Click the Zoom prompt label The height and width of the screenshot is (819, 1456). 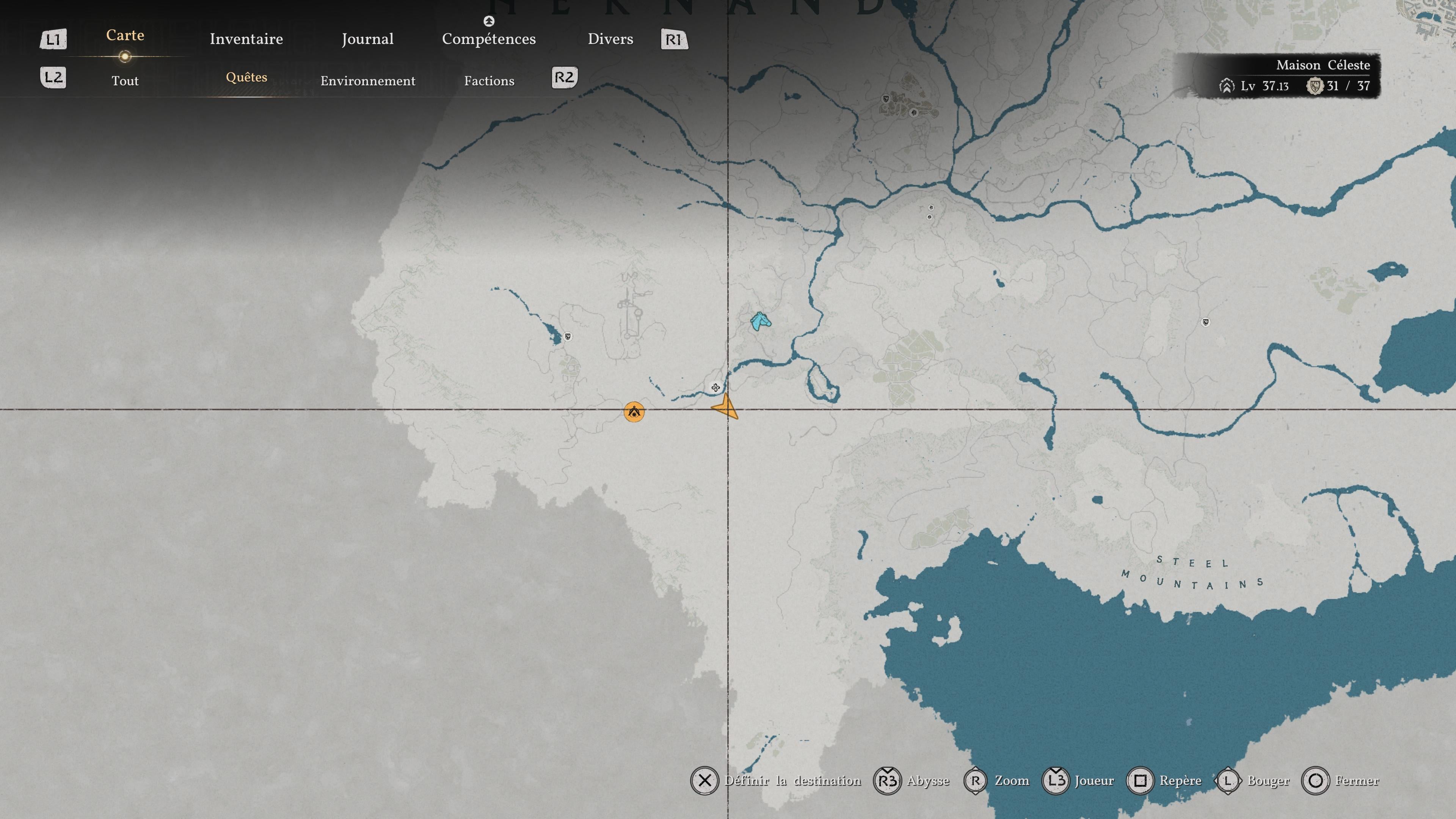pos(1012,781)
